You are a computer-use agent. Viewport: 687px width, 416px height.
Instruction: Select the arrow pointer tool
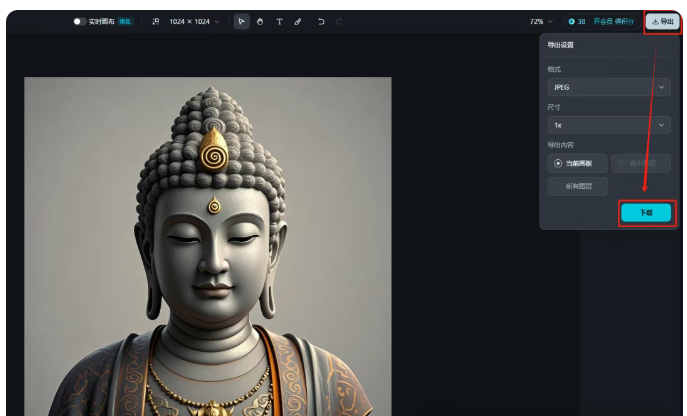coord(241,21)
